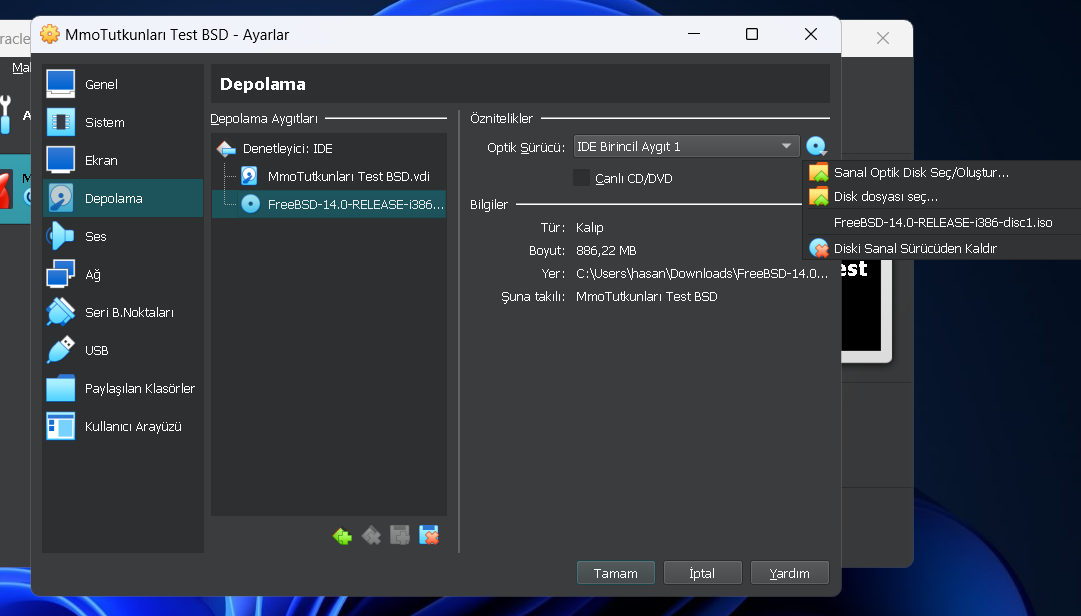
Task: Select FreeBSD-14.0-RELEASE-i386-disc1.iso from the menu
Action: (x=942, y=223)
